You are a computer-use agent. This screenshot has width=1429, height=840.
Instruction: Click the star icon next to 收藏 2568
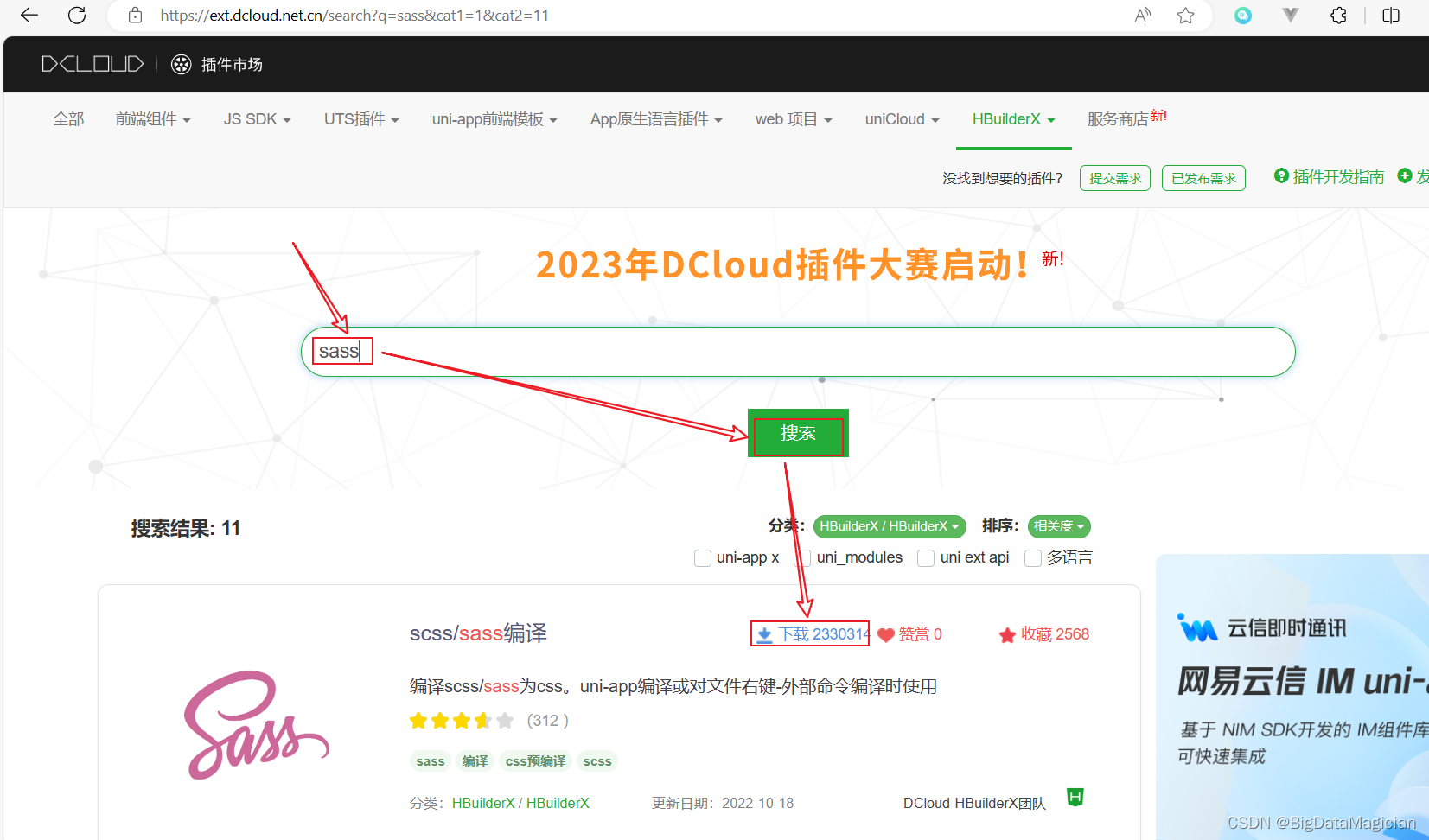pyautogui.click(x=1007, y=635)
